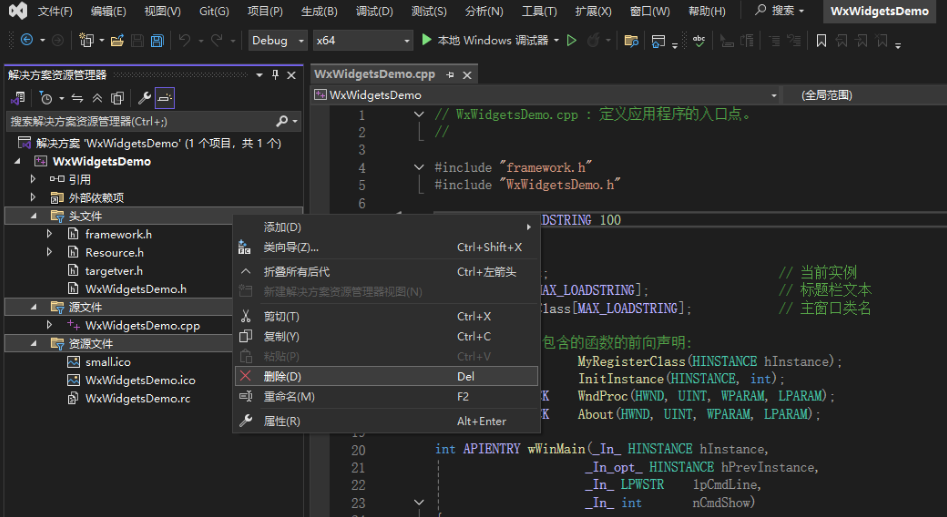Click the Visual Studio logo icon

[18, 11]
